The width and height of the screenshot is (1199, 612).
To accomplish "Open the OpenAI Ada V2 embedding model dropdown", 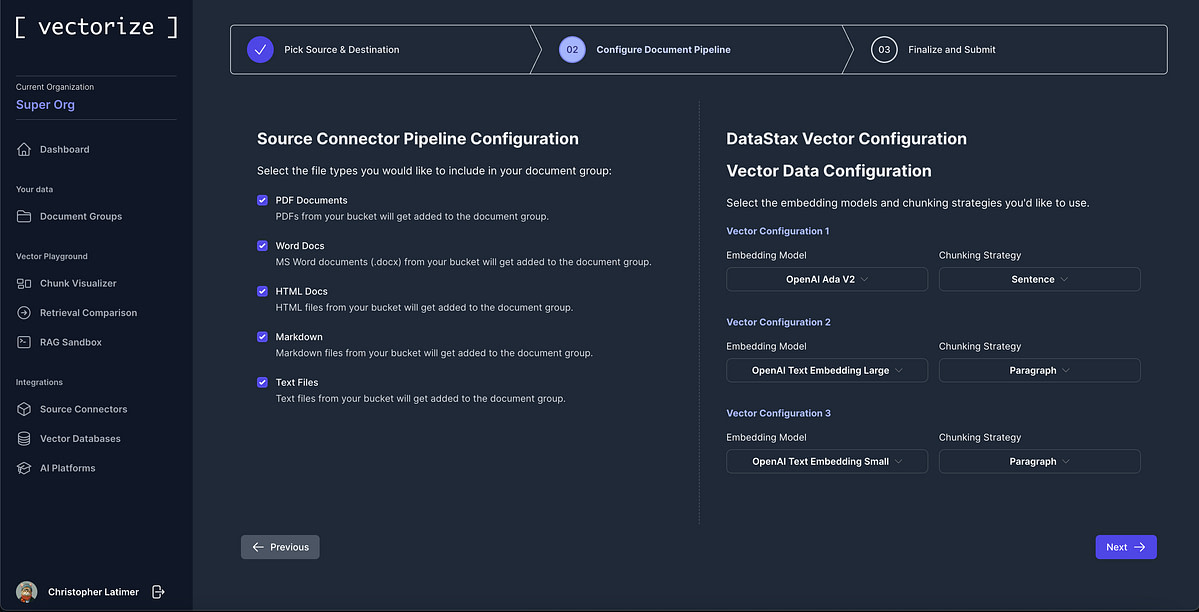I will (x=826, y=279).
